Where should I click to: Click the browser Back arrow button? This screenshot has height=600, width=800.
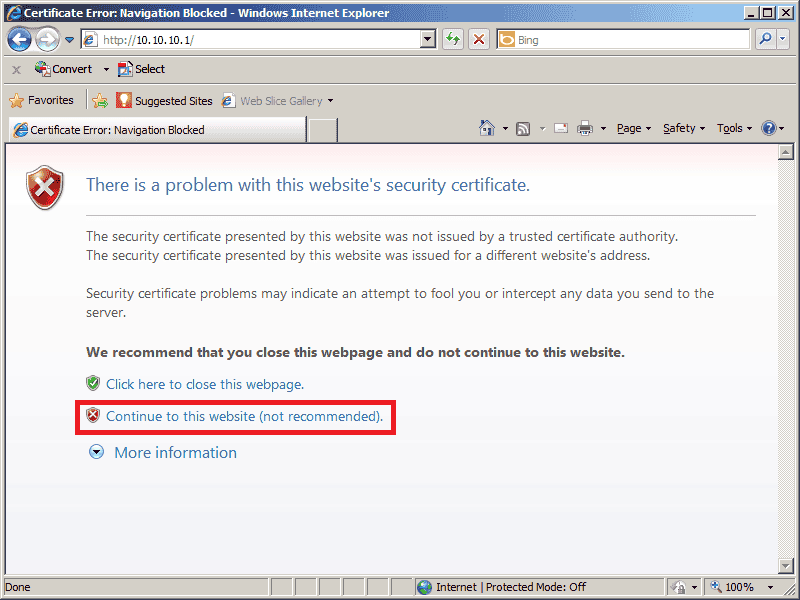19,39
